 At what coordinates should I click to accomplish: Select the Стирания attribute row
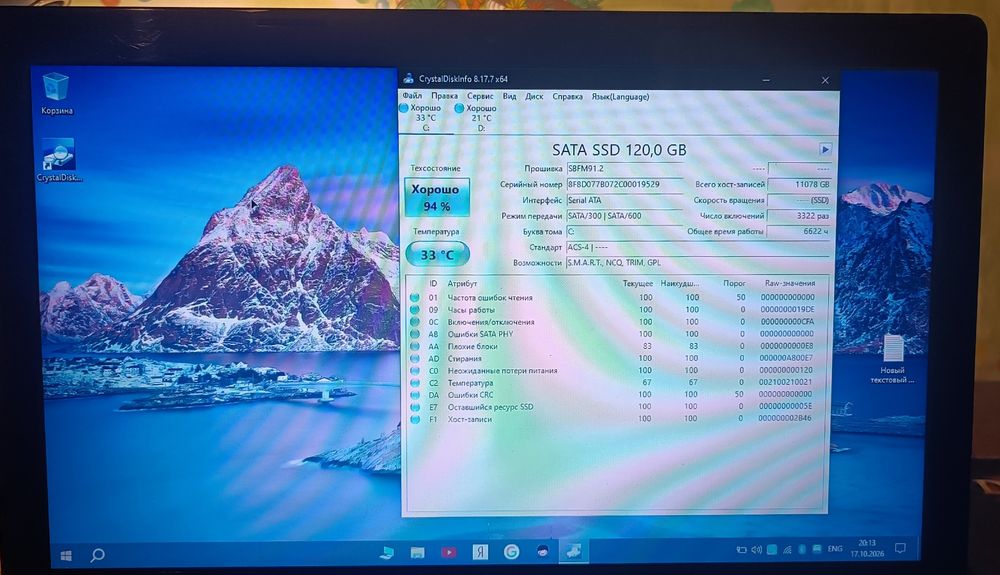pyautogui.click(x=616, y=358)
